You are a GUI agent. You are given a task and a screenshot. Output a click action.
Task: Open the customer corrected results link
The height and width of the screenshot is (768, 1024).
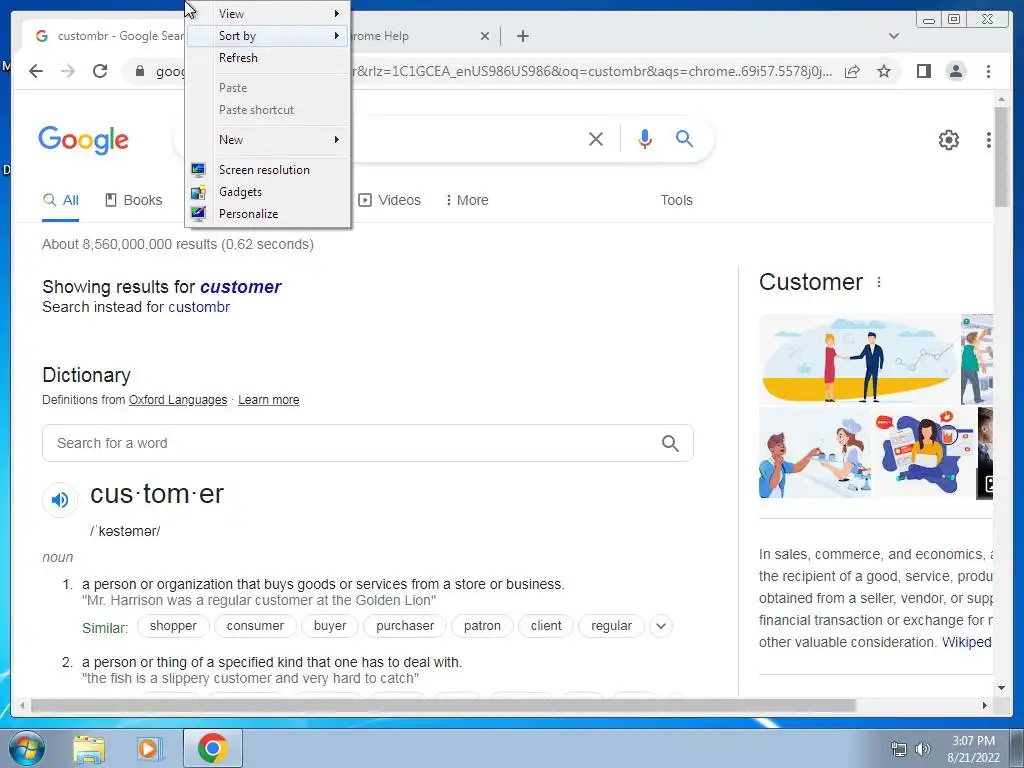click(x=240, y=287)
